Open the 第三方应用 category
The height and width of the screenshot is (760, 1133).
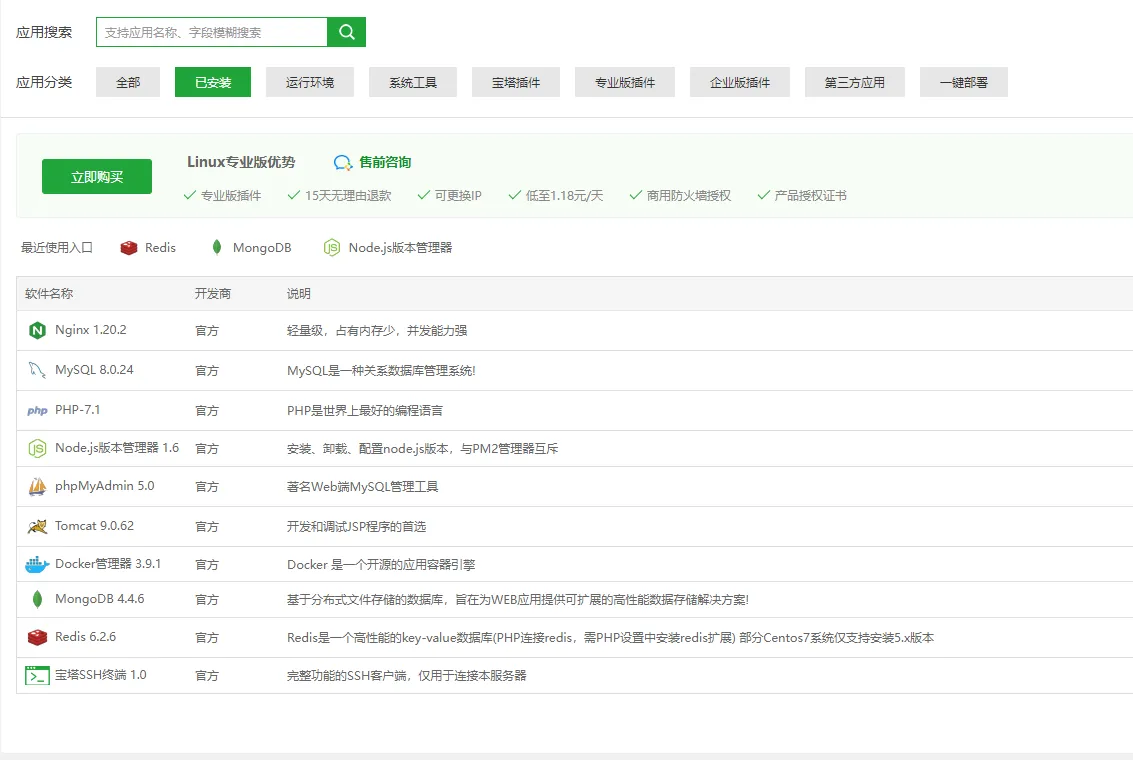(855, 82)
